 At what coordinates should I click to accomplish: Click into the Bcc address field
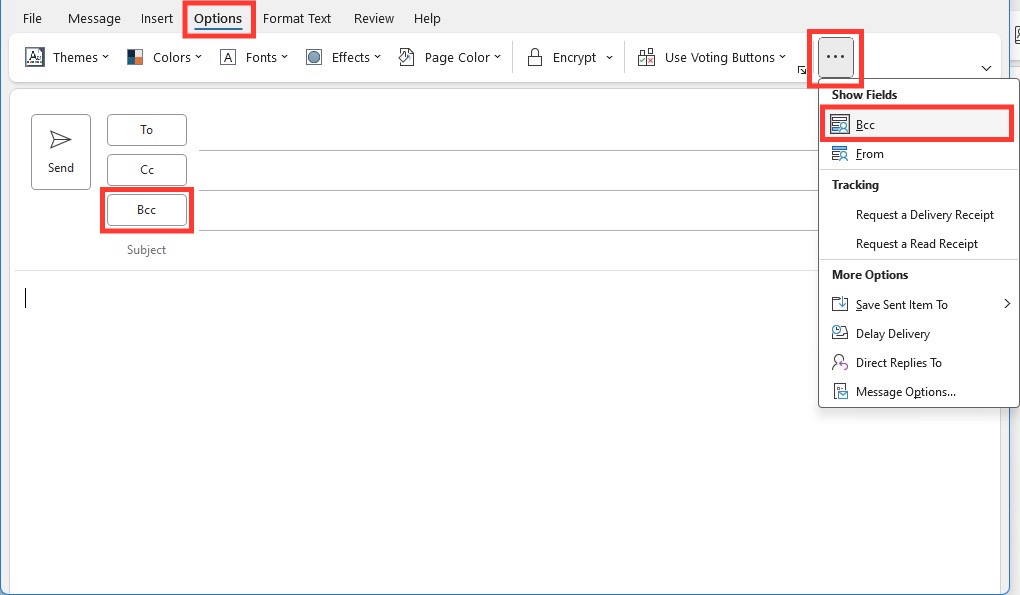click(508, 212)
